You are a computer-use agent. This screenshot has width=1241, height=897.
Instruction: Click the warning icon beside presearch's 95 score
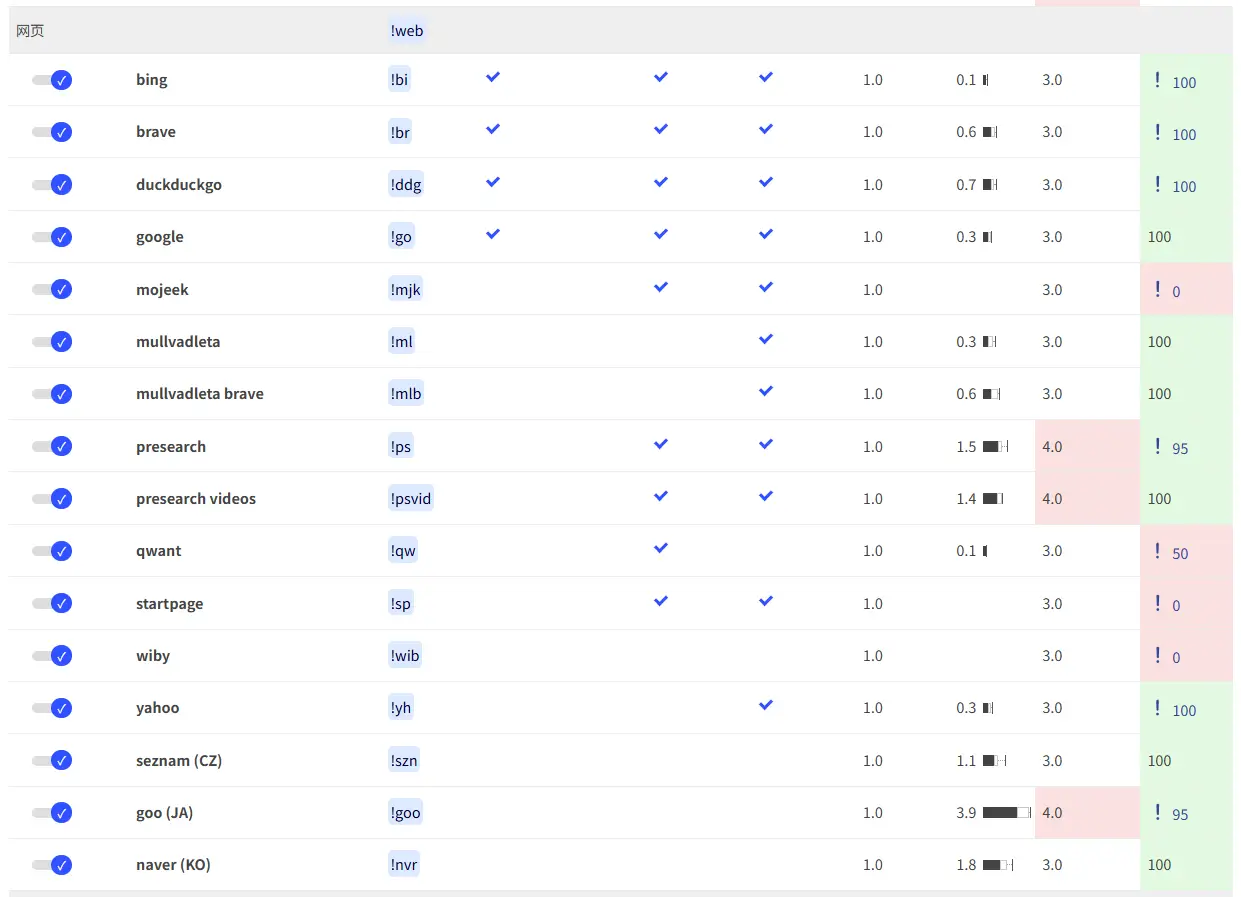pyautogui.click(x=1157, y=447)
